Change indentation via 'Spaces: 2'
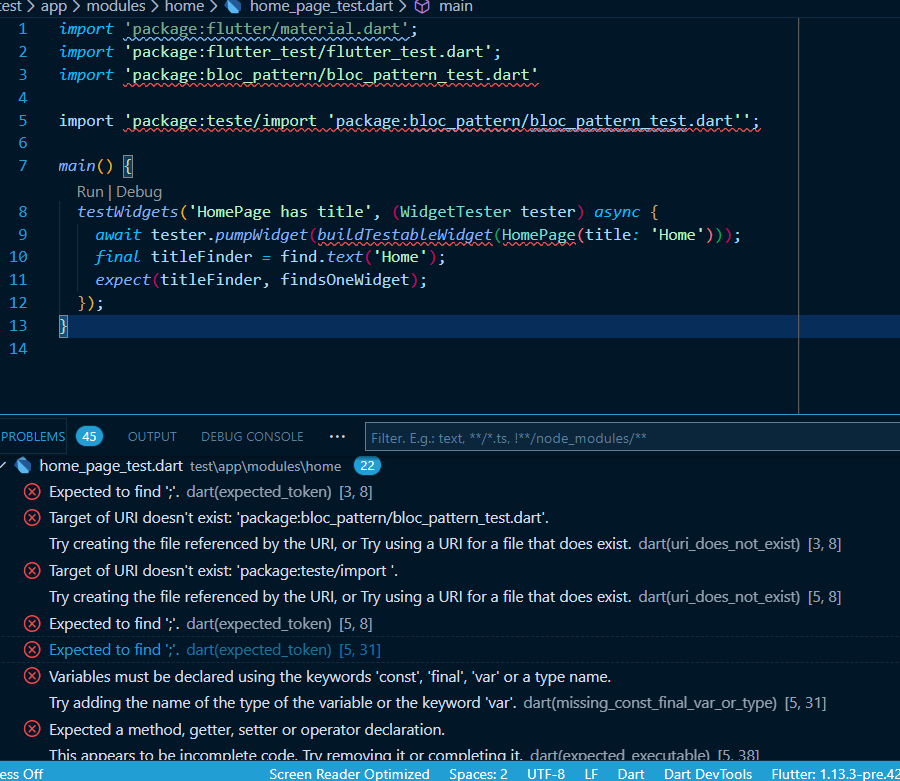The height and width of the screenshot is (781, 900). pyautogui.click(x=478, y=774)
